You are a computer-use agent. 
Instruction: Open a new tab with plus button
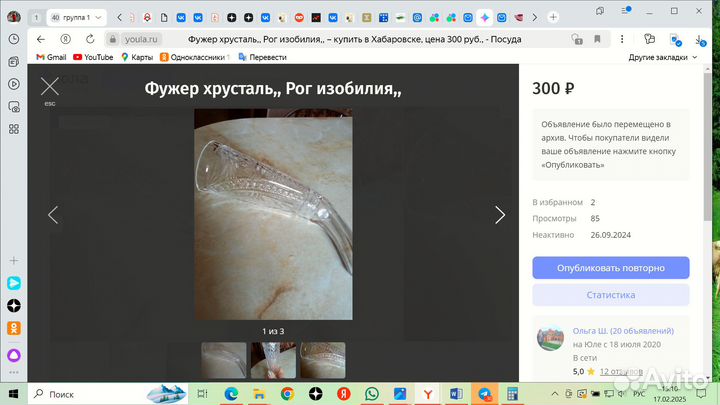tap(553, 17)
